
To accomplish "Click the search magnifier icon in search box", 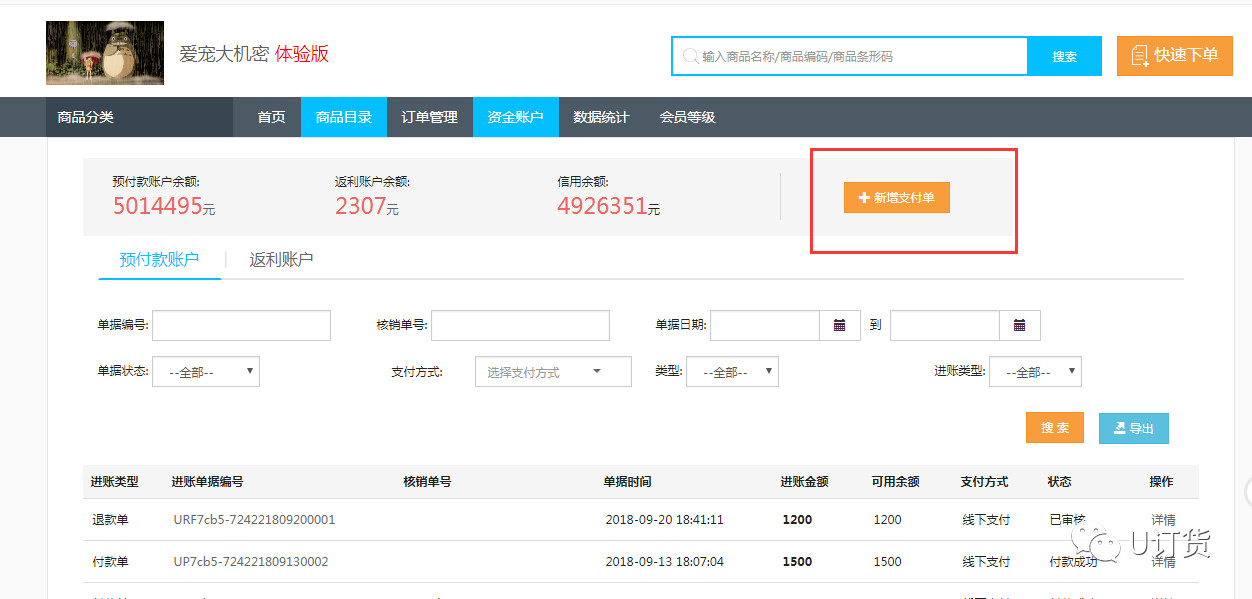I will (x=690, y=57).
